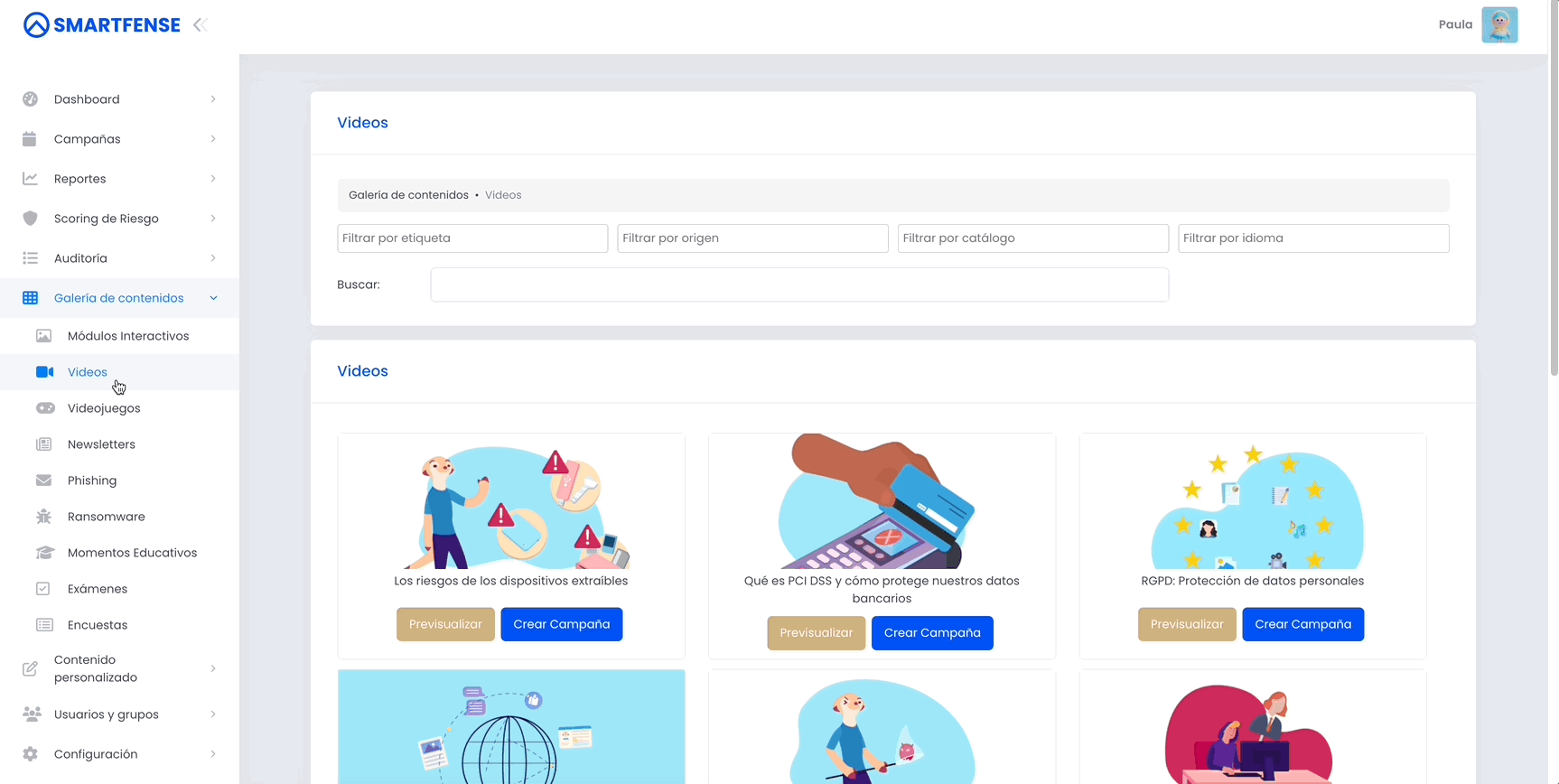The image size is (1559, 784).
Task: Click the Configuración gear icon
Action: pos(31,754)
